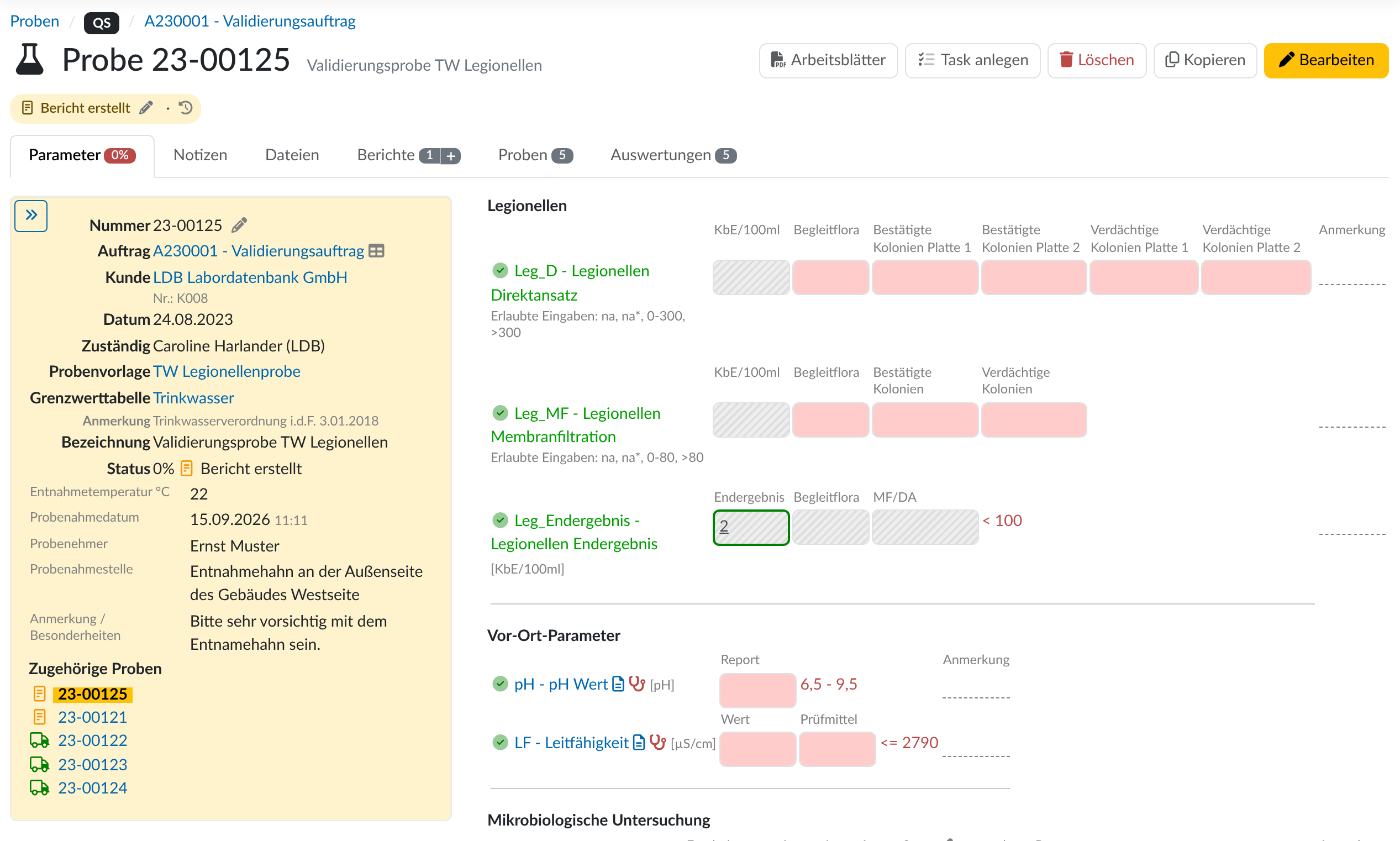Viewport: 1400px width, 841px height.
Task: Click the pencil icon next to Nummer 23-00125
Action: tap(240, 225)
